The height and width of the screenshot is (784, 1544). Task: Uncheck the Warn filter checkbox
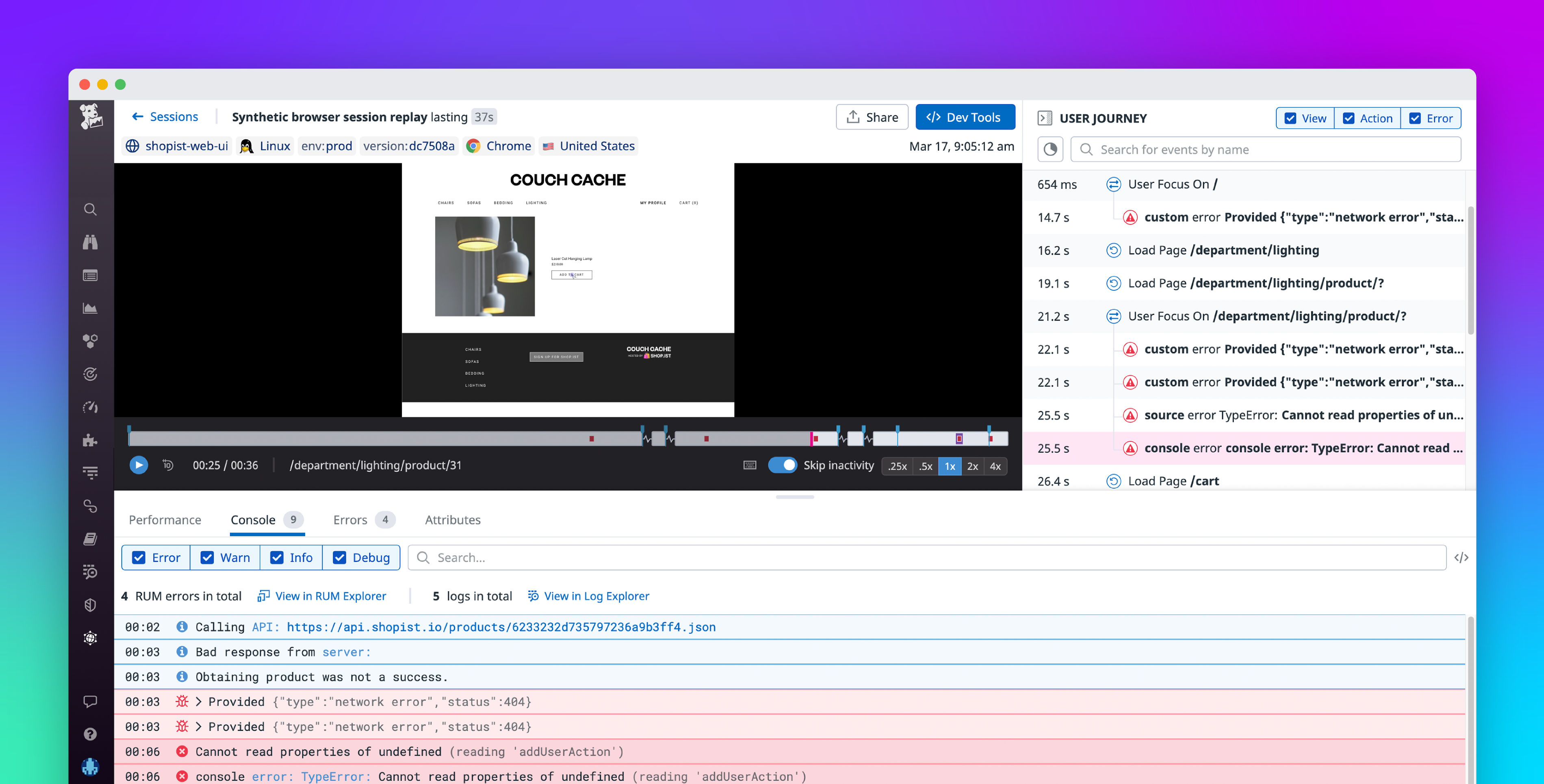(x=207, y=557)
